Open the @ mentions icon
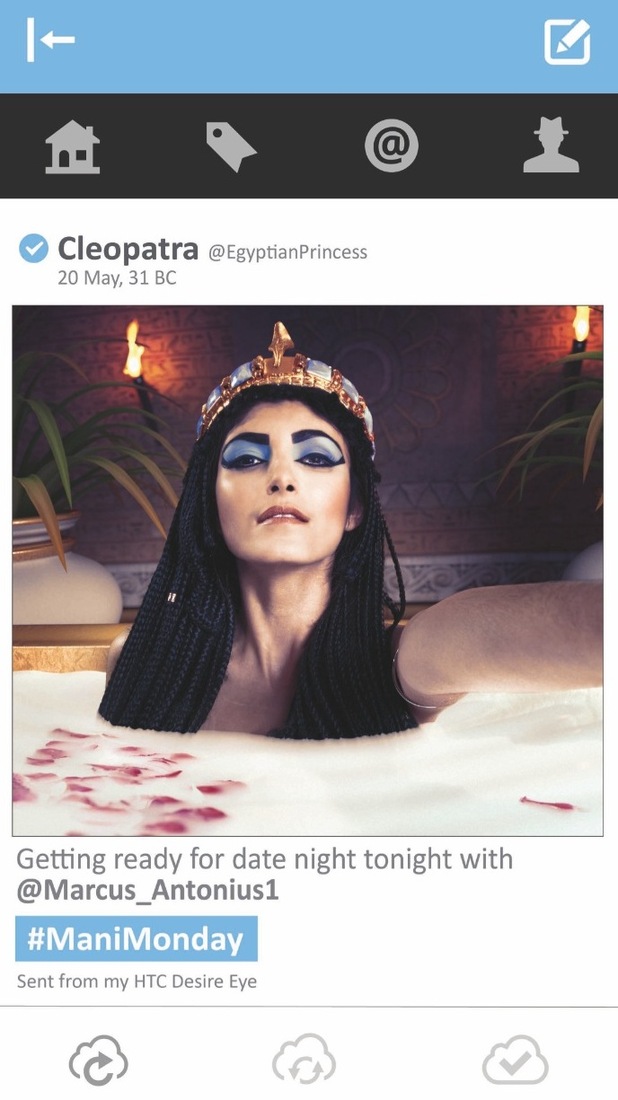The image size is (618, 1100). (x=391, y=146)
